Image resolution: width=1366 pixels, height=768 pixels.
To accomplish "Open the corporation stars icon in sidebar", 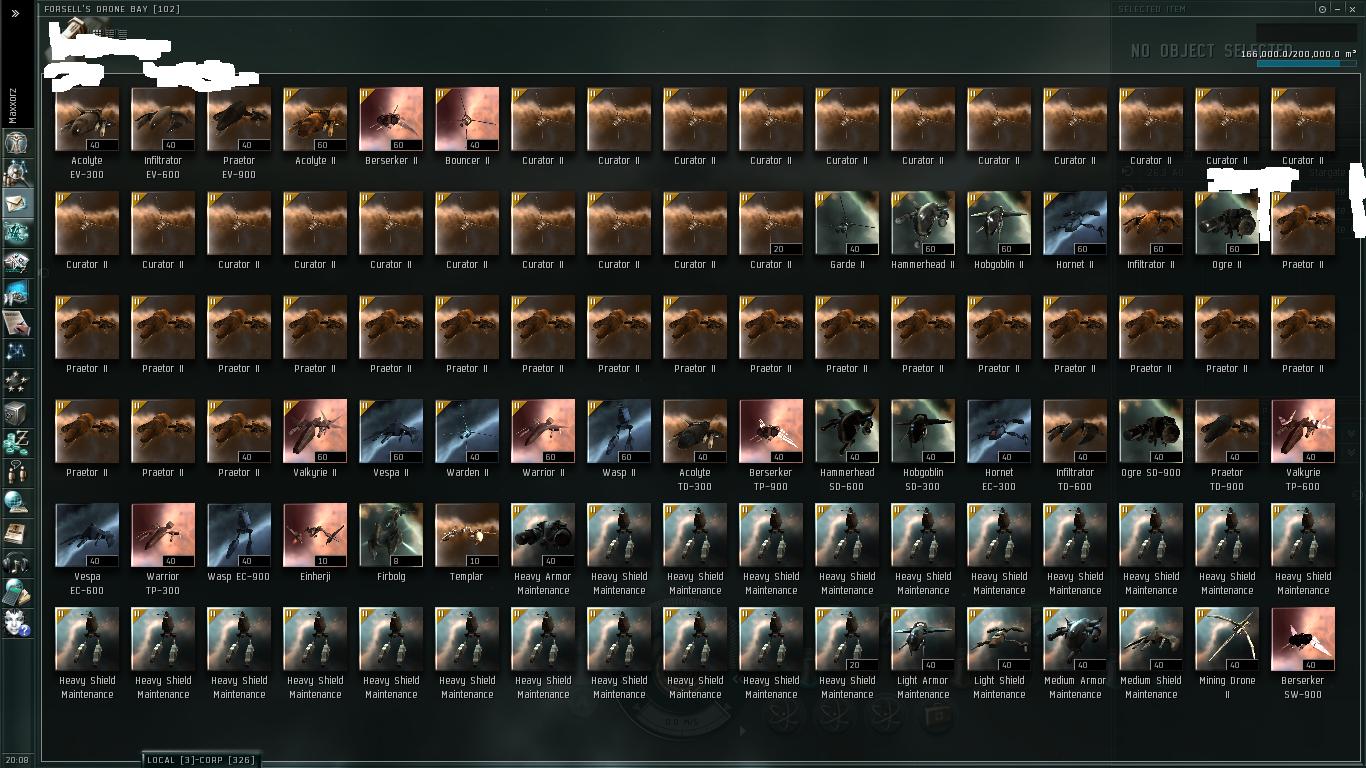I will point(15,382).
